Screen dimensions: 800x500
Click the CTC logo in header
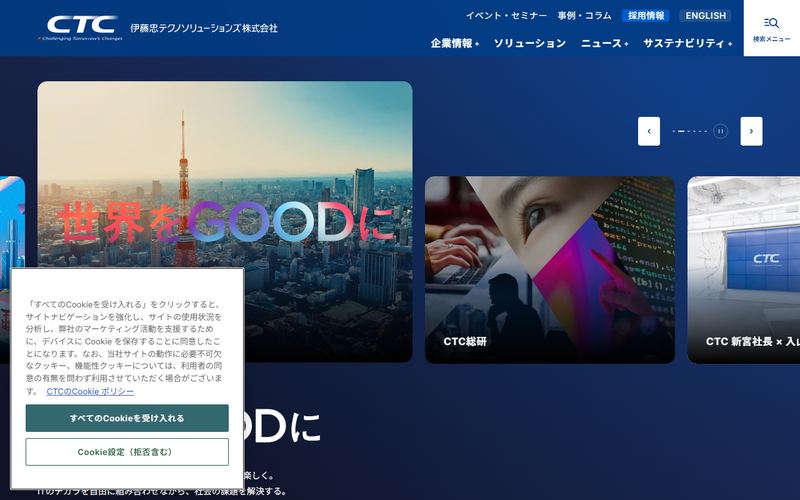click(81, 28)
